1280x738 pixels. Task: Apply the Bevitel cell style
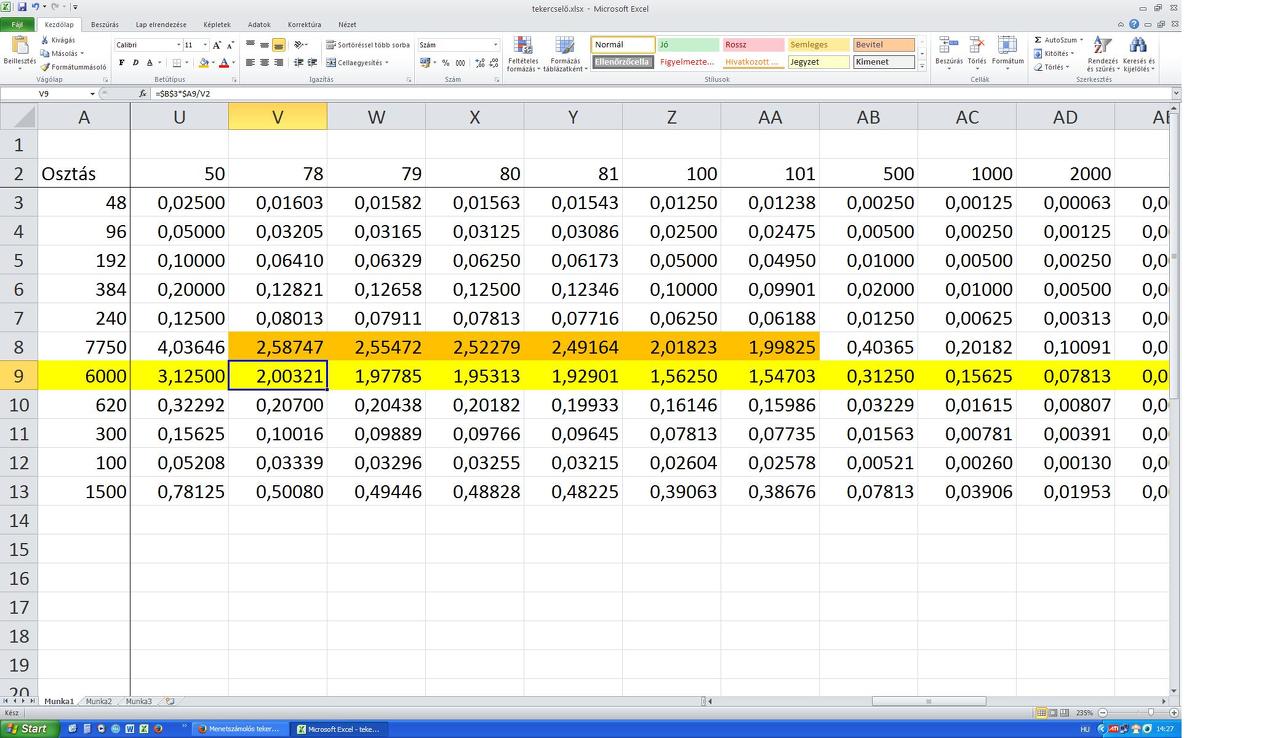[x=884, y=45]
